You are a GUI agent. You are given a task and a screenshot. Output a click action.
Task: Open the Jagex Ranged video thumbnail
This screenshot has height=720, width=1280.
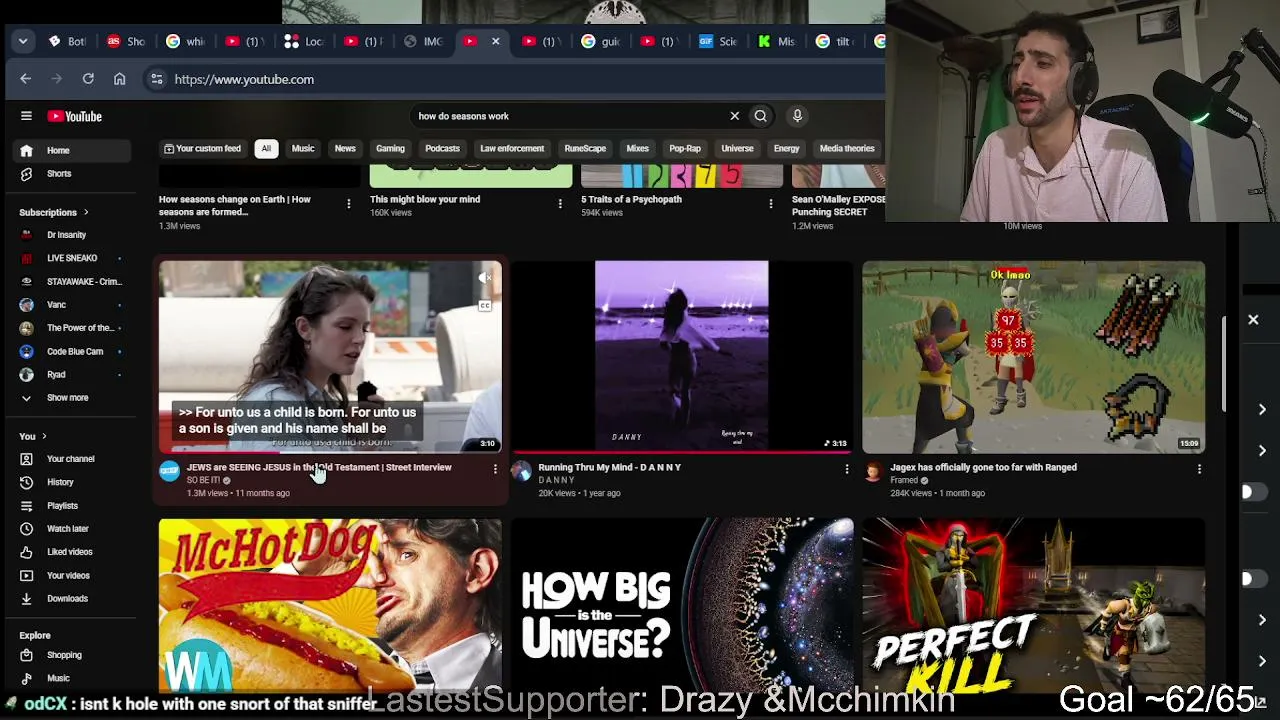click(1034, 357)
